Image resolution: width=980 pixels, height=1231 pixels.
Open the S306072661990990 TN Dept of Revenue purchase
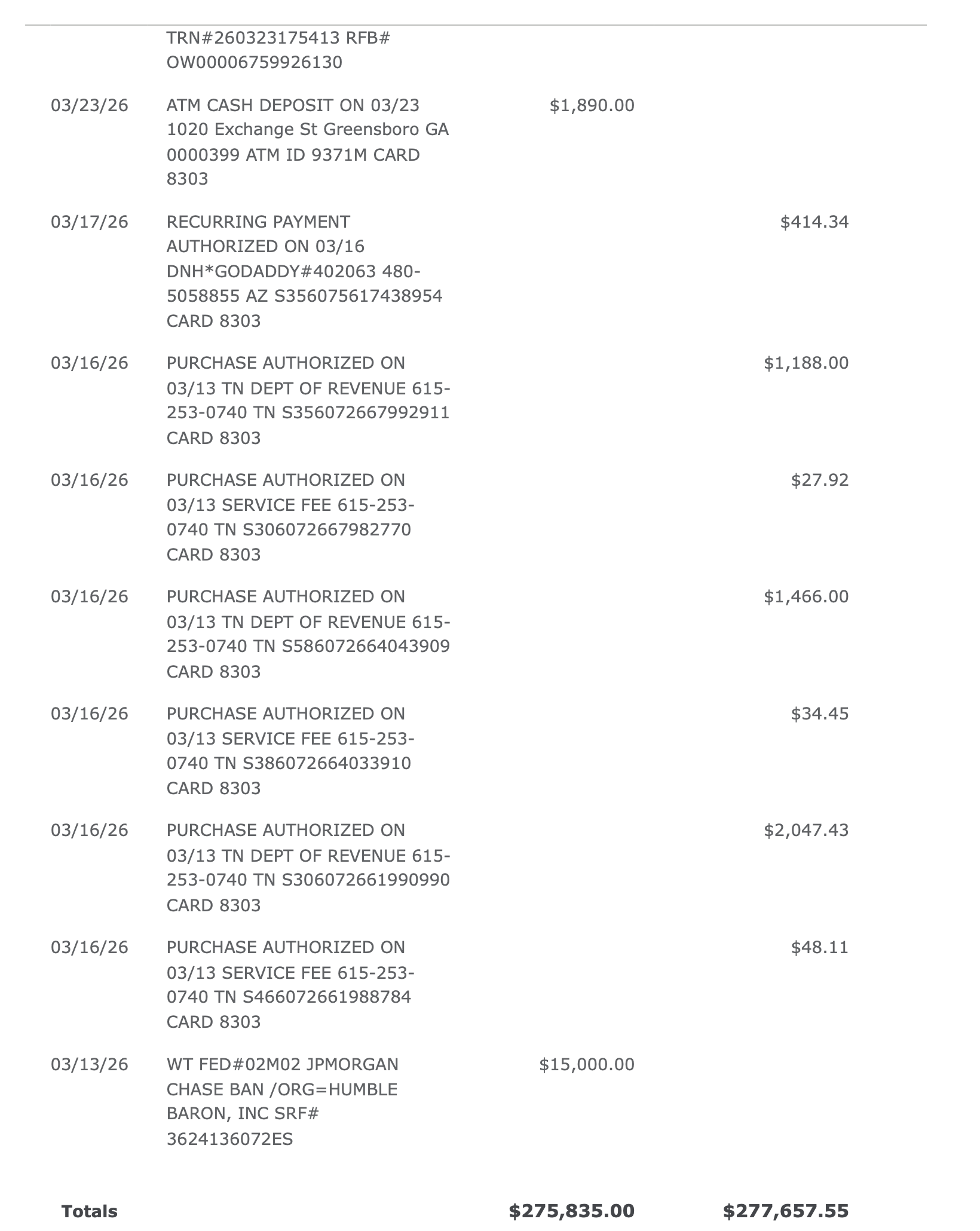[308, 868]
